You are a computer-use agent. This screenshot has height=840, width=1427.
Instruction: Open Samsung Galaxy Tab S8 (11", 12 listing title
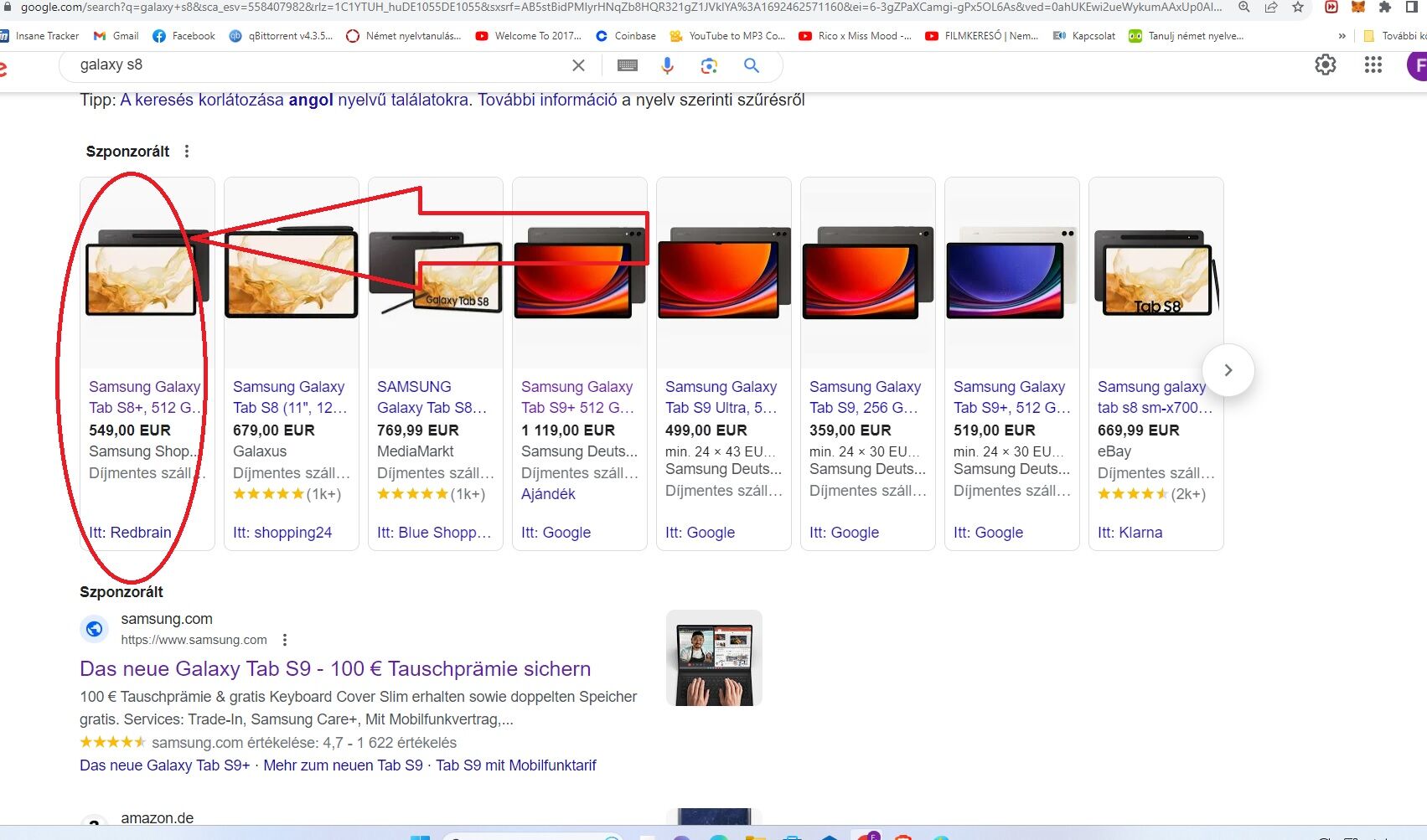point(290,397)
